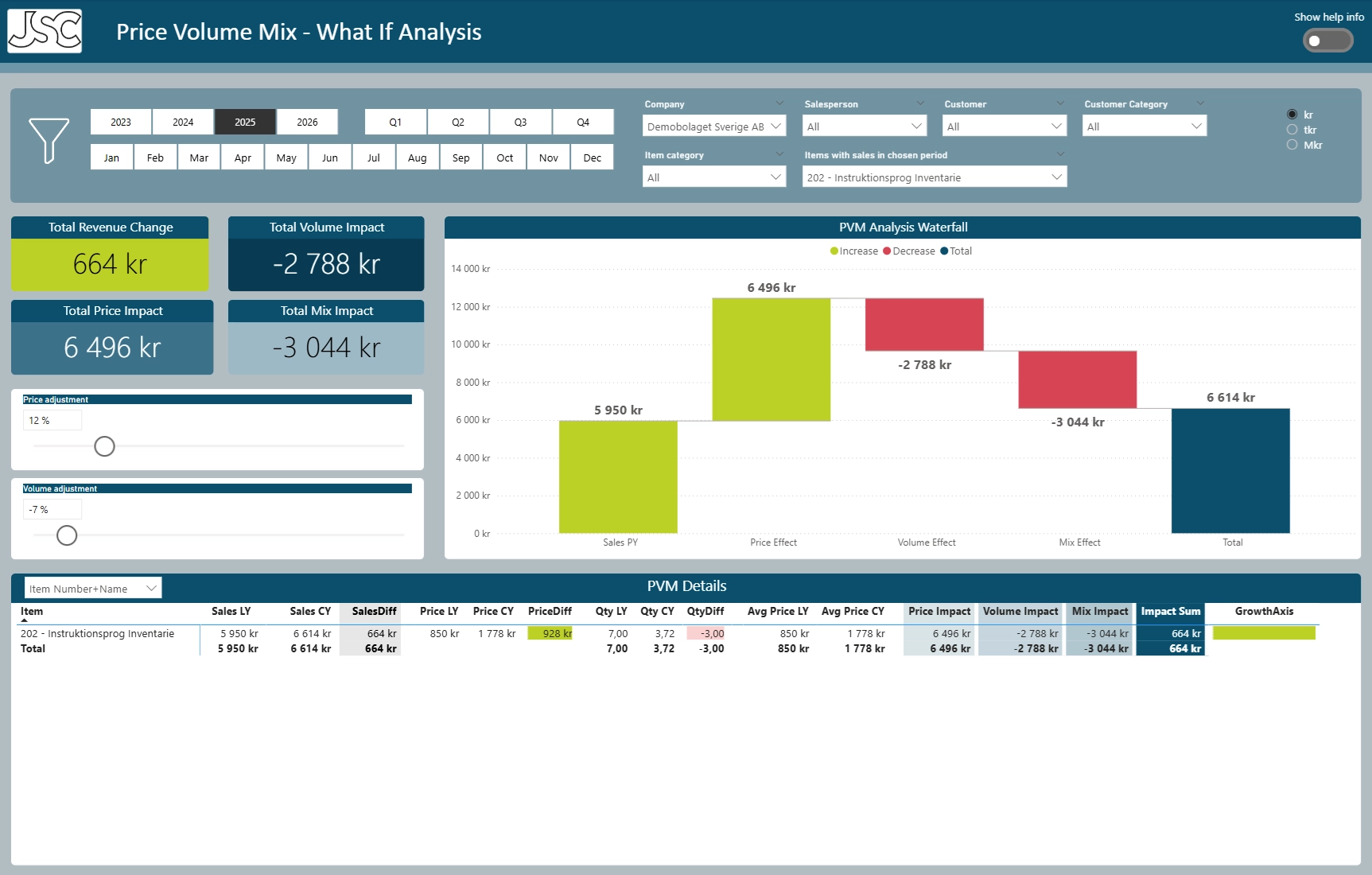
Task: Select quarter Q3
Action: tap(520, 122)
